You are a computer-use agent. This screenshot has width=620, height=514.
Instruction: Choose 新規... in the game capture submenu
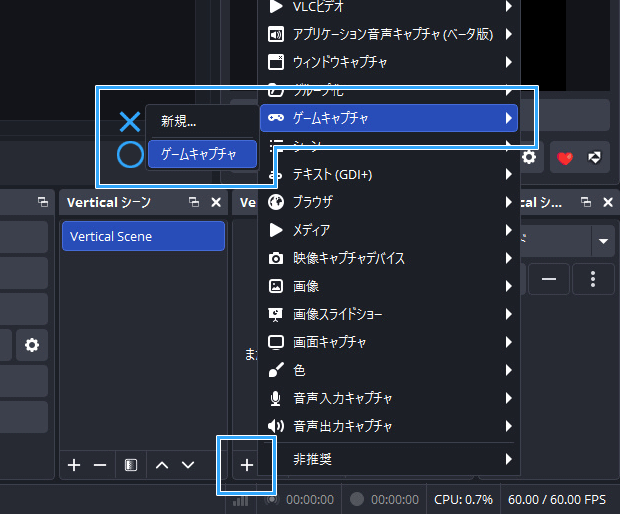[x=202, y=121]
